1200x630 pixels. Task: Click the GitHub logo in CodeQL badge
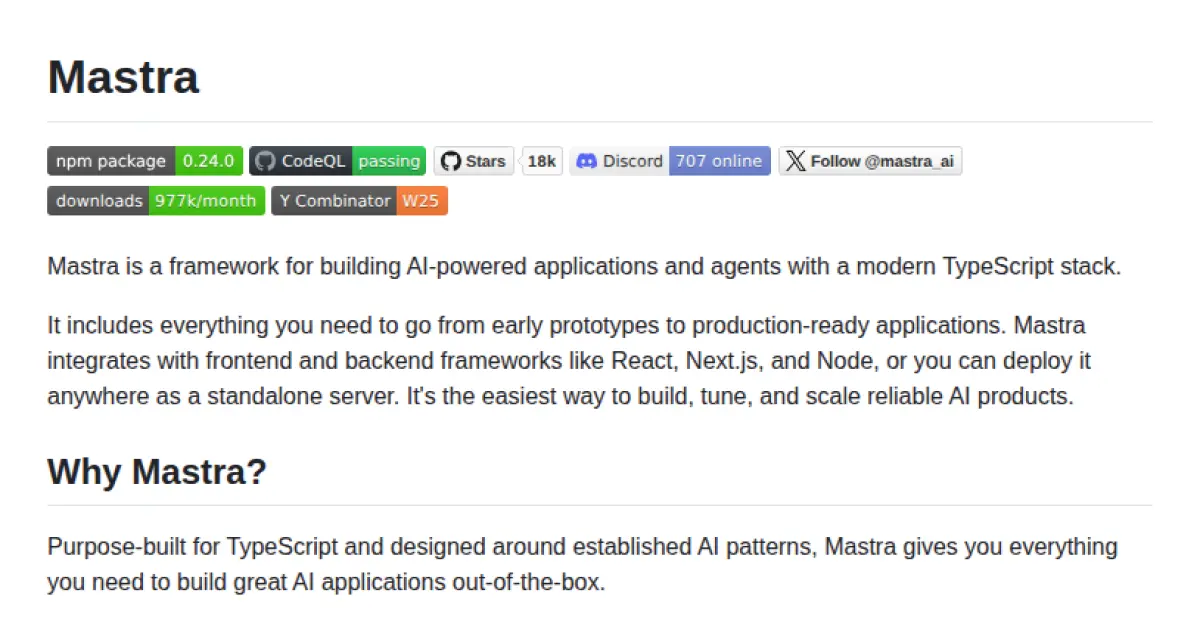264,161
